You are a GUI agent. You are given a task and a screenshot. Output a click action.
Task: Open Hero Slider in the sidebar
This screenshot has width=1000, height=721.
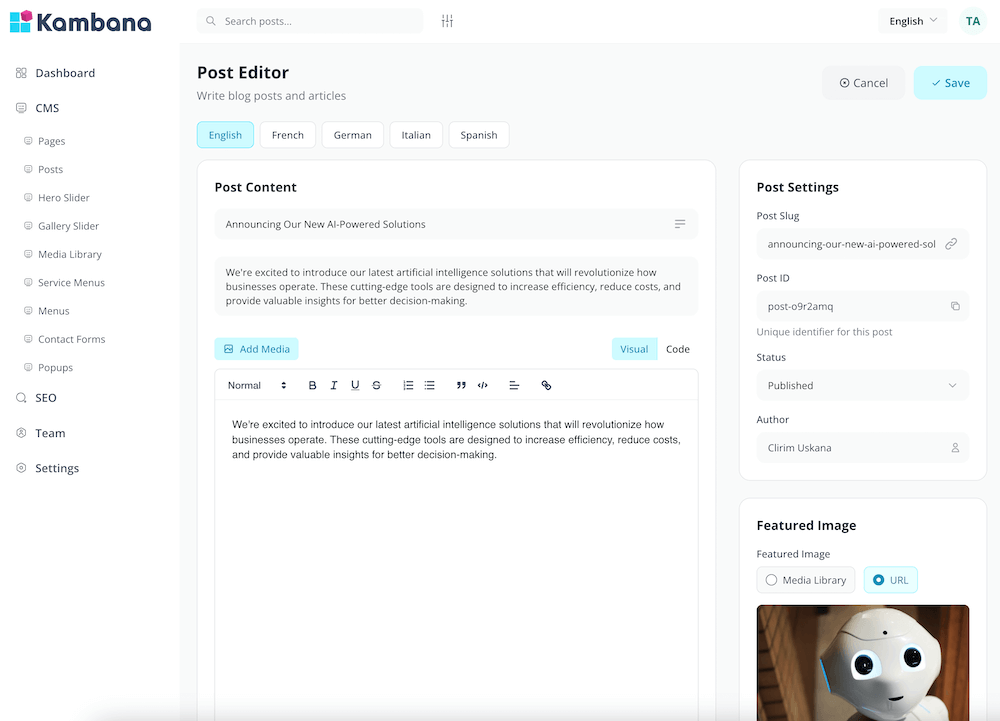pos(64,198)
